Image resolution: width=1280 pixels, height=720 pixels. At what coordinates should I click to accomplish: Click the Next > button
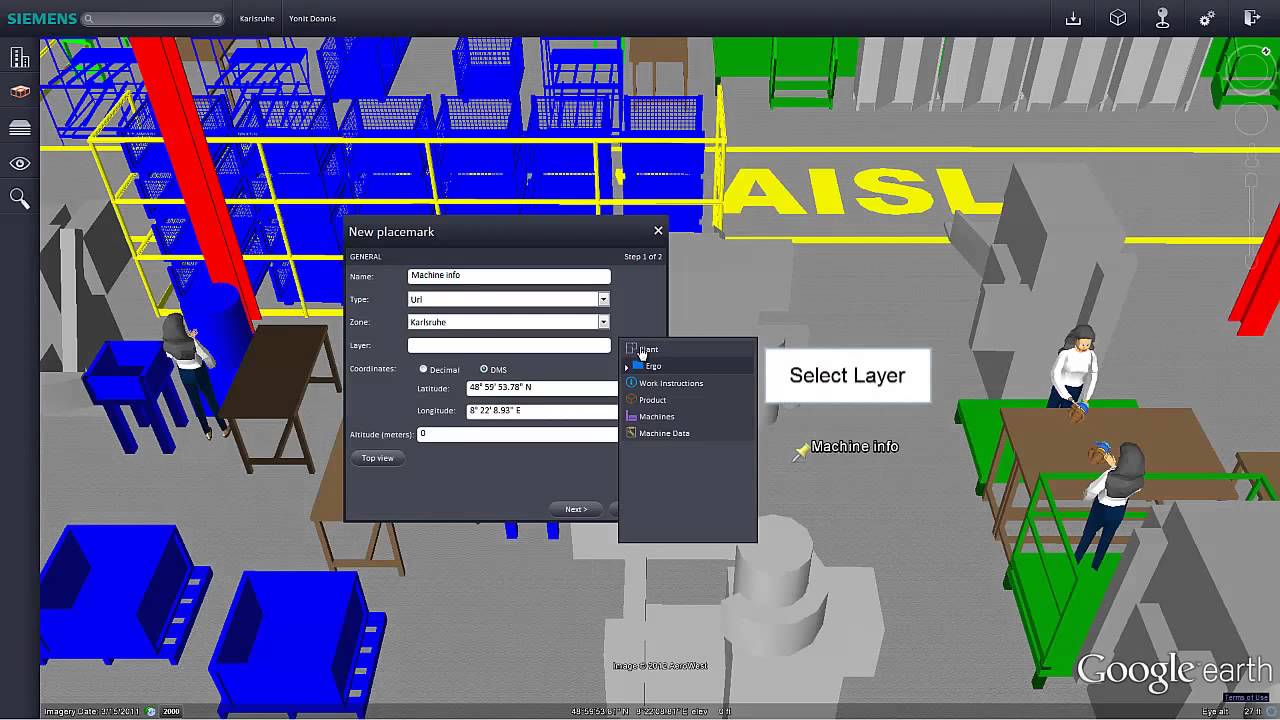[576, 509]
